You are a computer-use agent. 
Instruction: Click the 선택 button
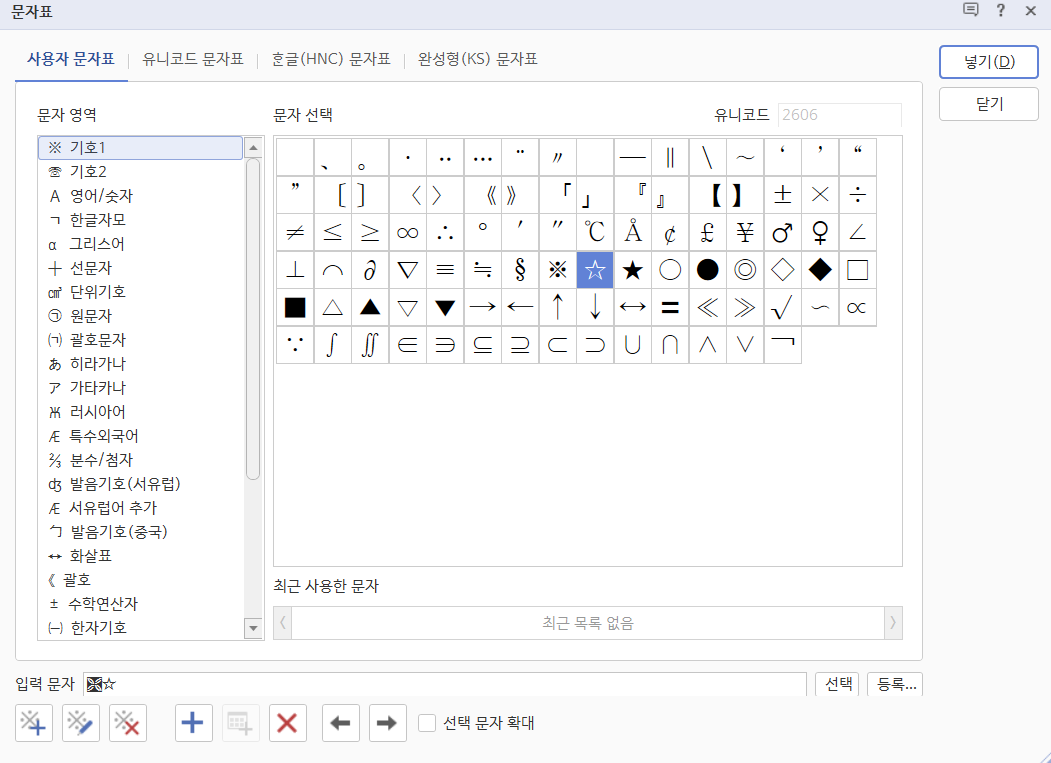(x=838, y=684)
